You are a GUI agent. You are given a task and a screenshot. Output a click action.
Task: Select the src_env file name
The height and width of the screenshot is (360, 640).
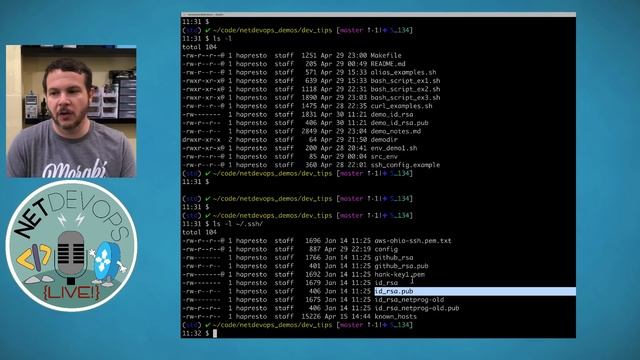[x=384, y=156]
